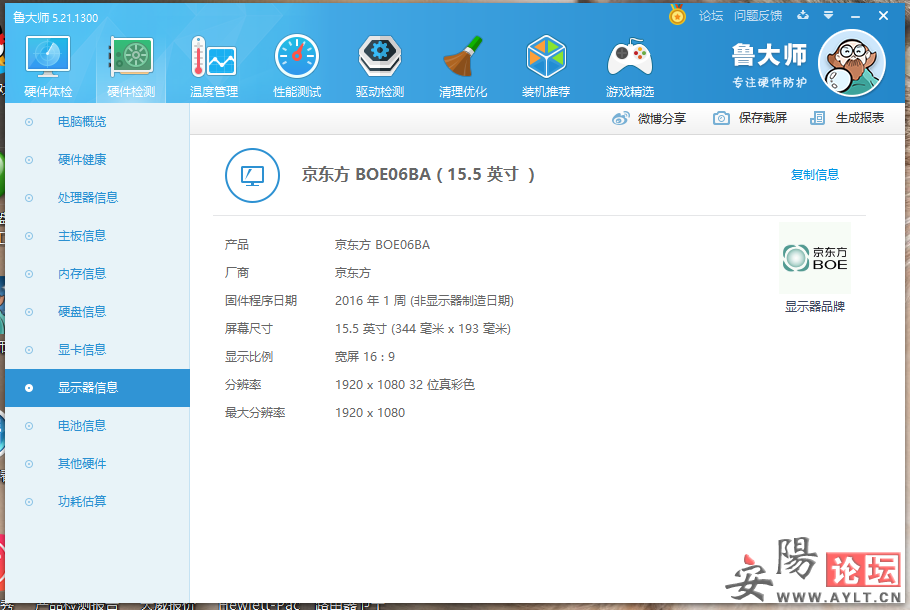Click the bullet icon beside 功耗估算
Screen dimensions: 910x610
[28, 502]
